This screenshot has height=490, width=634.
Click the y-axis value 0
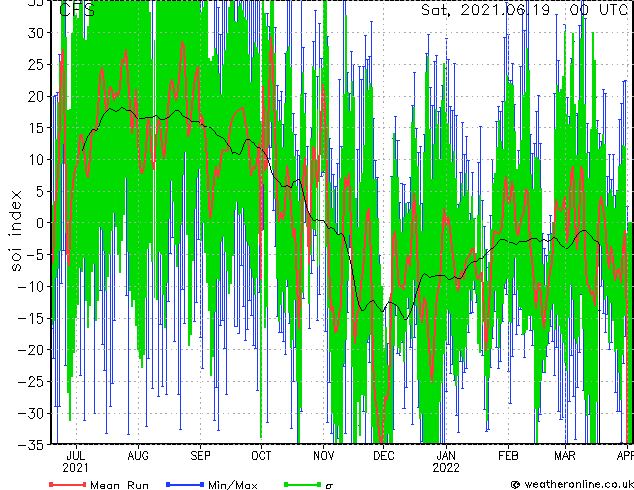[x=40, y=223]
